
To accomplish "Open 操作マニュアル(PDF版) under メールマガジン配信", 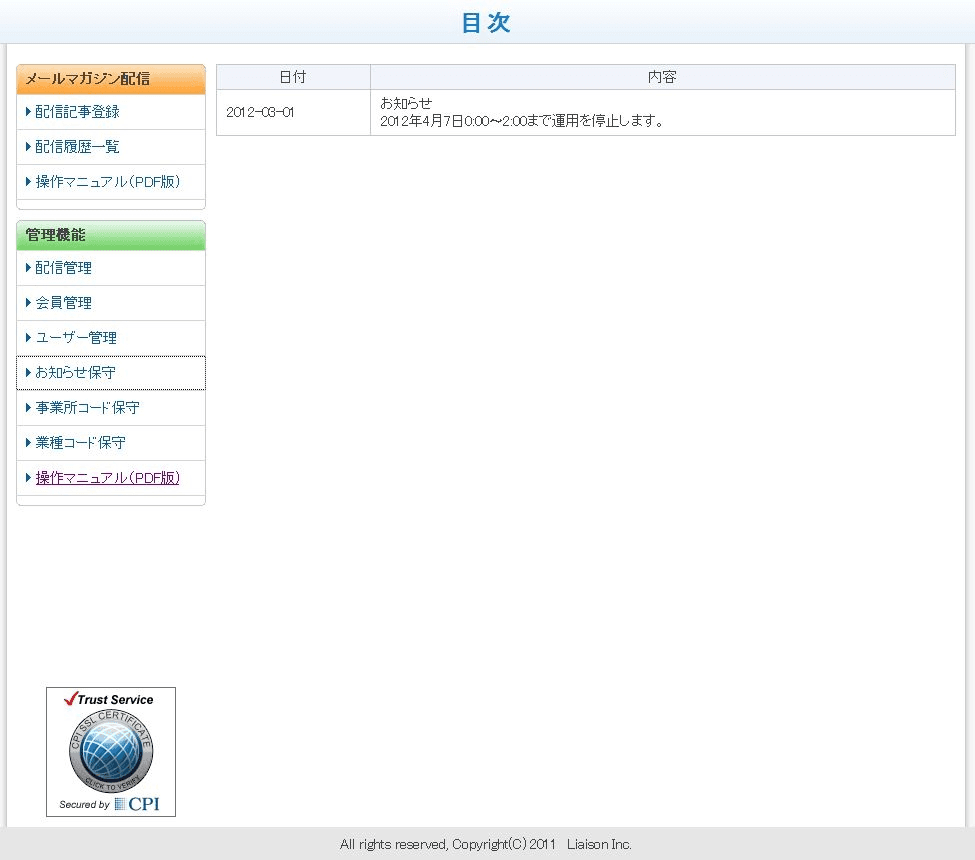I will click(108, 182).
